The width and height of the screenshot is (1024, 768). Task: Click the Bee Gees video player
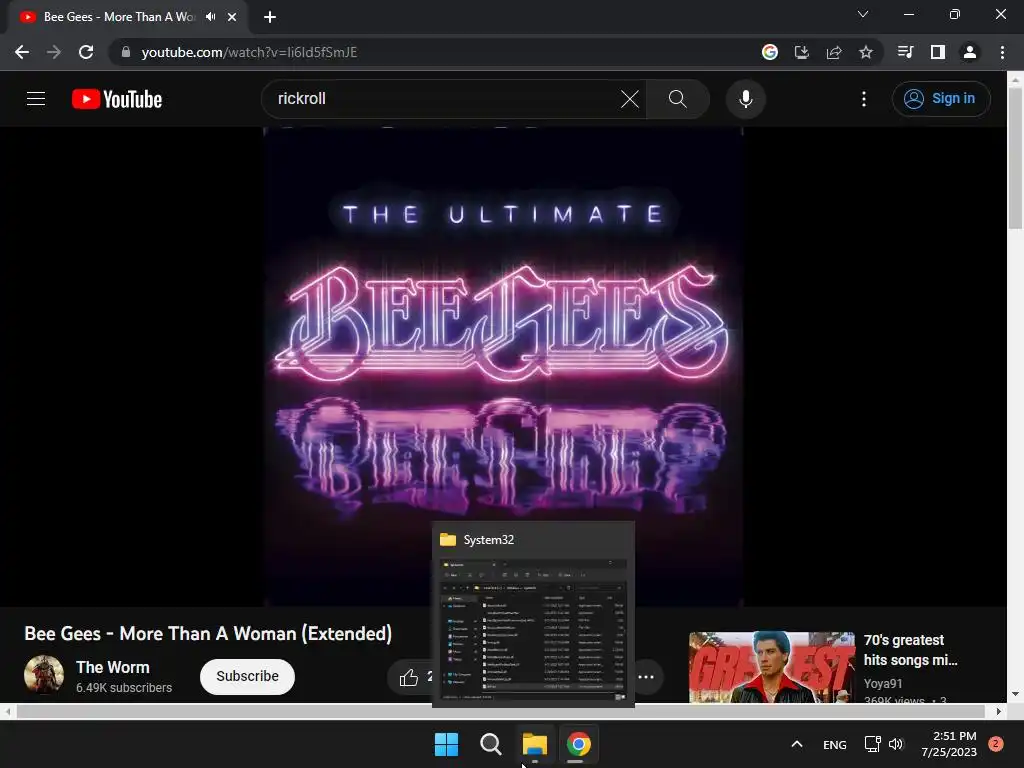coord(503,367)
